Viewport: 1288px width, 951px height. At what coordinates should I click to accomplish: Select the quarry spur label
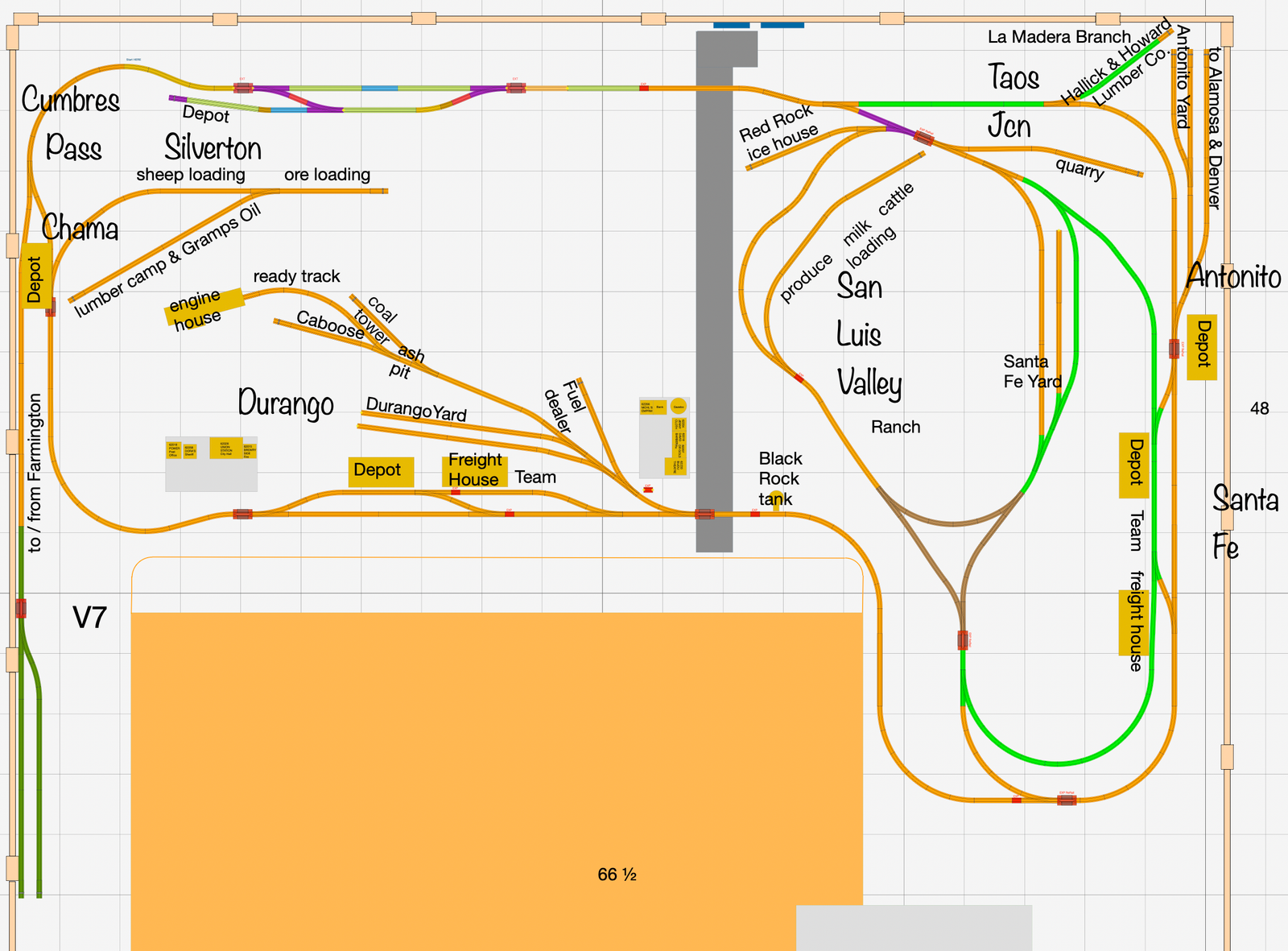click(x=1080, y=168)
